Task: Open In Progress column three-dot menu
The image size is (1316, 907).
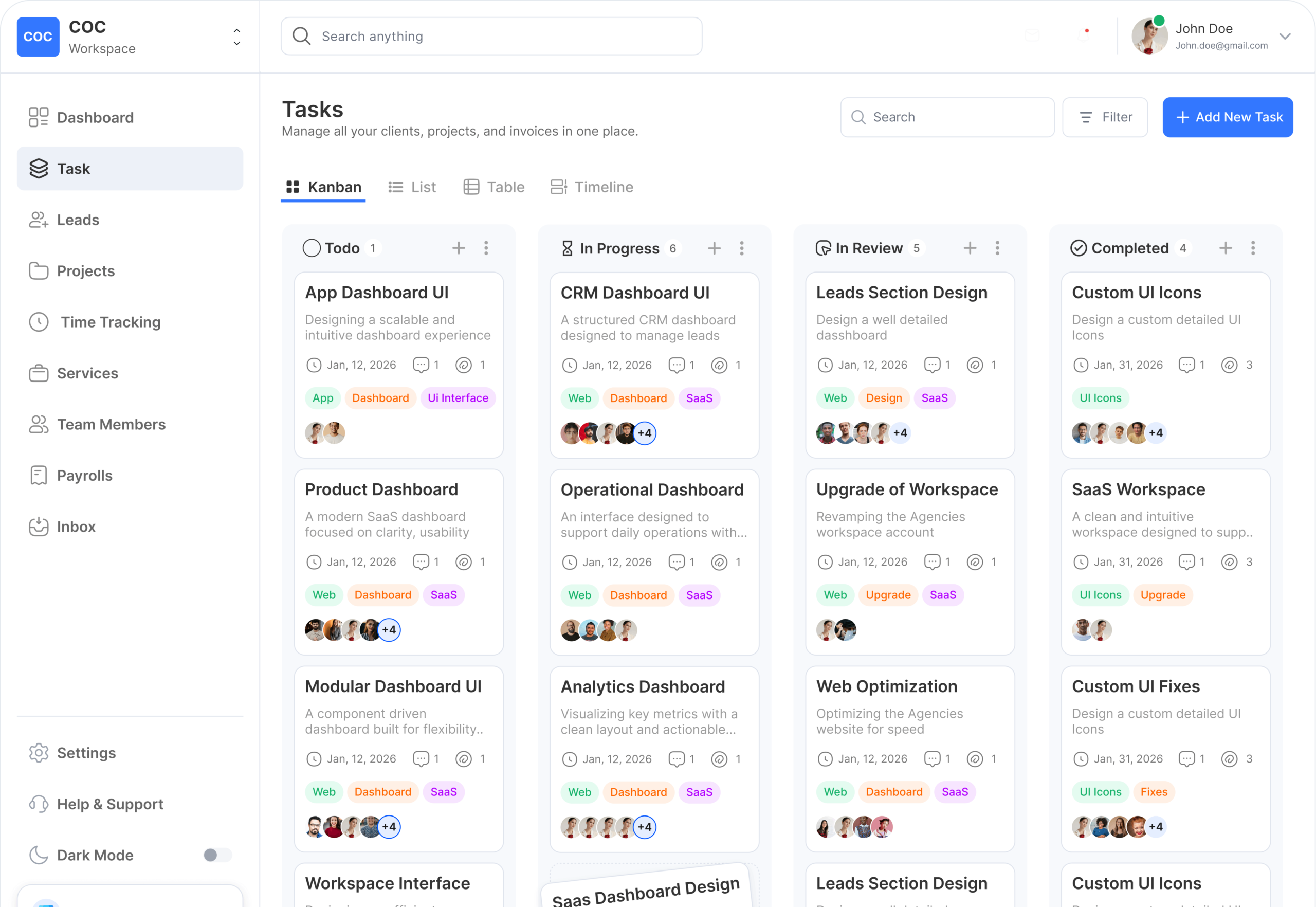Action: click(741, 248)
